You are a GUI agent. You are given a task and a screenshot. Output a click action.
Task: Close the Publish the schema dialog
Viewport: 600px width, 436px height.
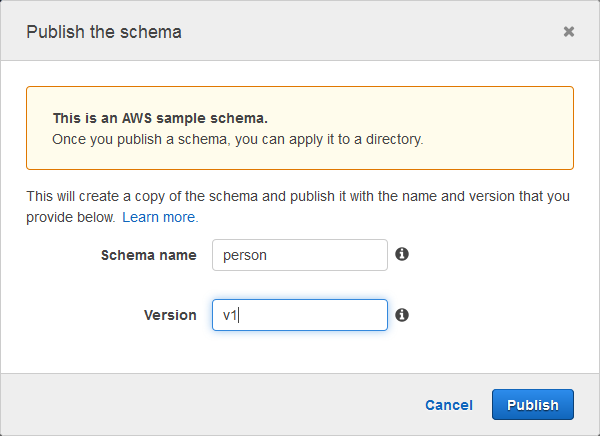coord(569,32)
